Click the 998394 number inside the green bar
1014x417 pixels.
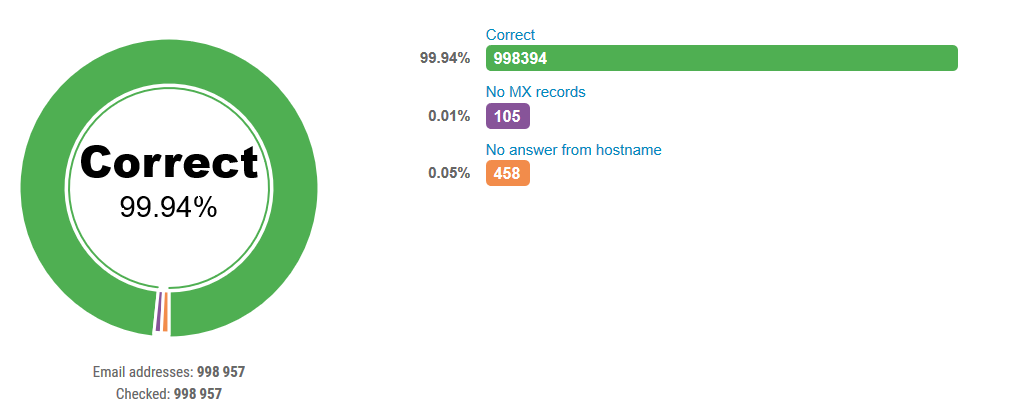coord(521,58)
